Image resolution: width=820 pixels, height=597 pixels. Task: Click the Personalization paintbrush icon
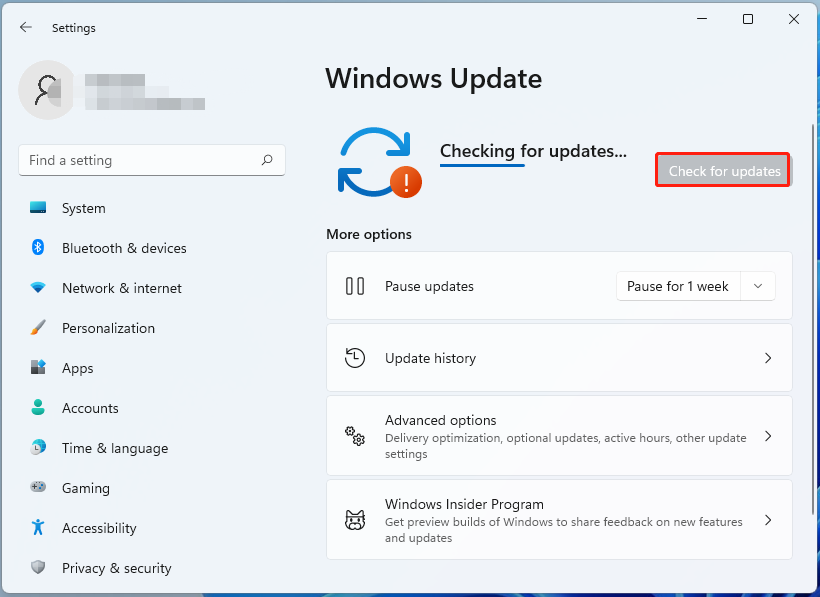pos(38,328)
